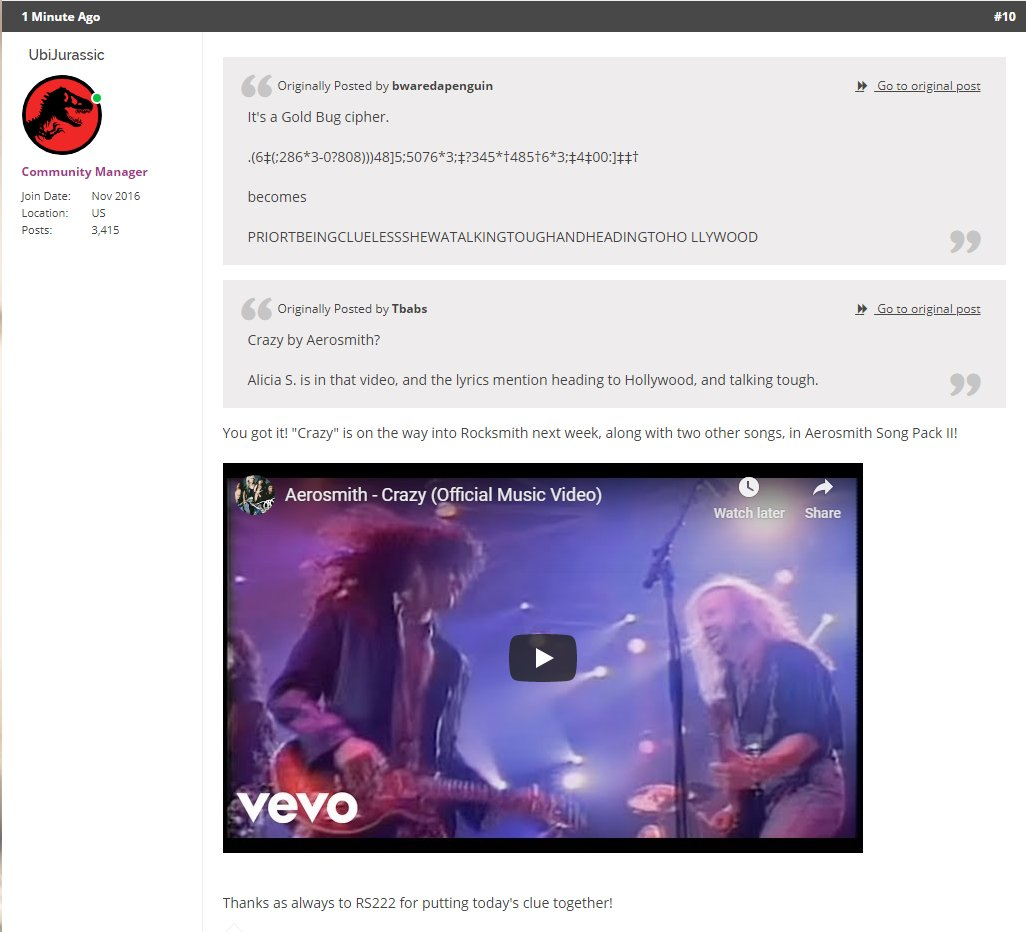This screenshot has height=932, width=1026.
Task: Click Tbabs username in quote
Action: pos(409,309)
